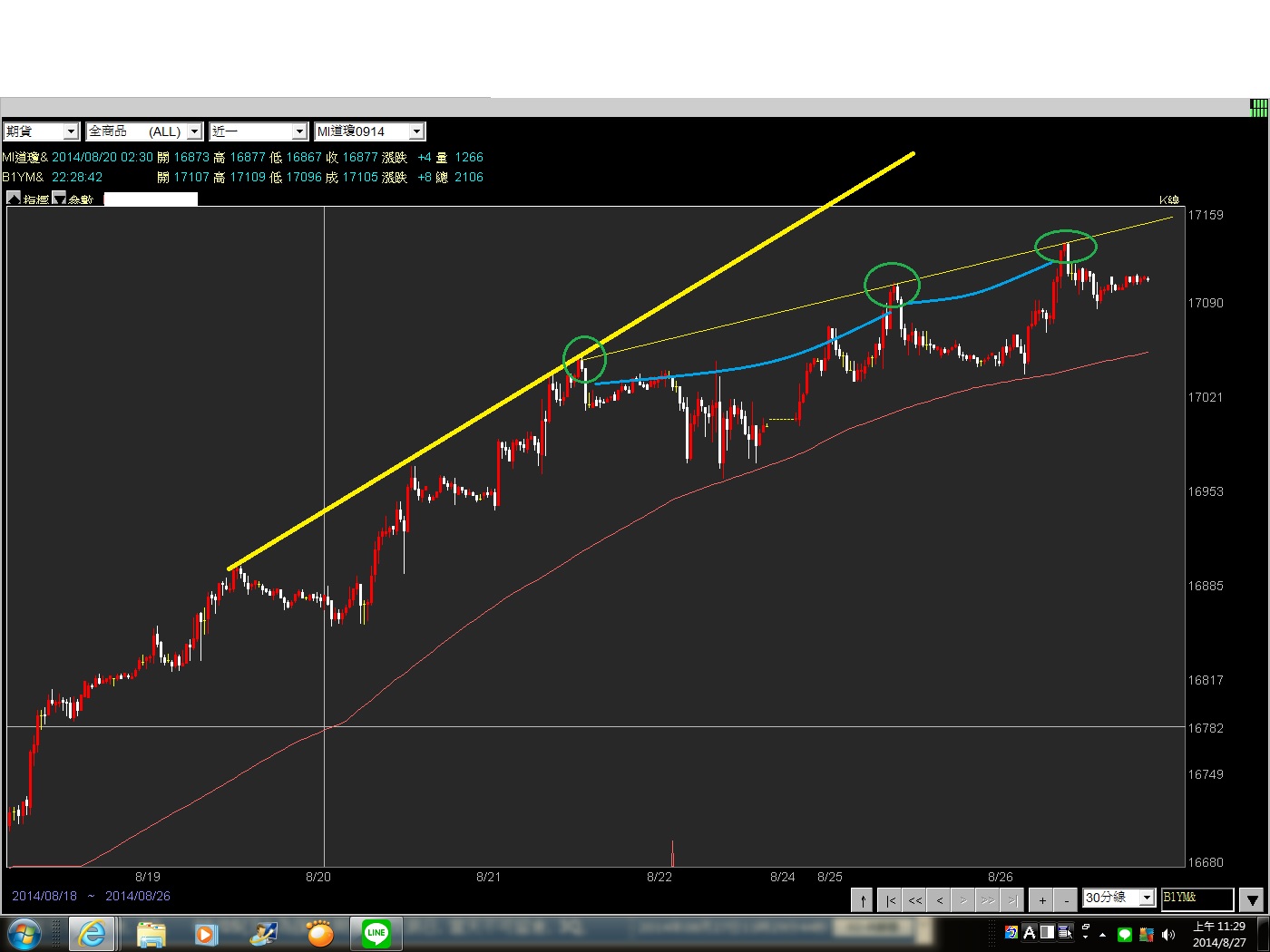Click the up-triangle 指標 indicator button
Image resolution: width=1270 pixels, height=952 pixels.
point(14,198)
